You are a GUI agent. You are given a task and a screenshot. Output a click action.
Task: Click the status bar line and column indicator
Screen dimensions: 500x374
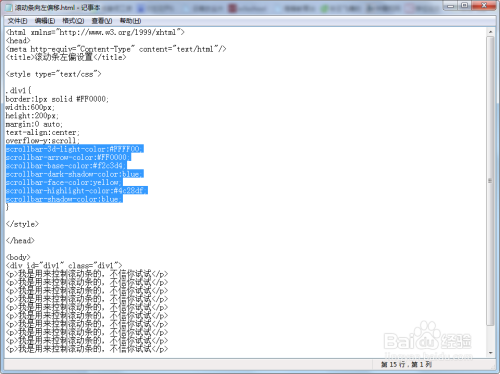pyautogui.click(x=406, y=364)
